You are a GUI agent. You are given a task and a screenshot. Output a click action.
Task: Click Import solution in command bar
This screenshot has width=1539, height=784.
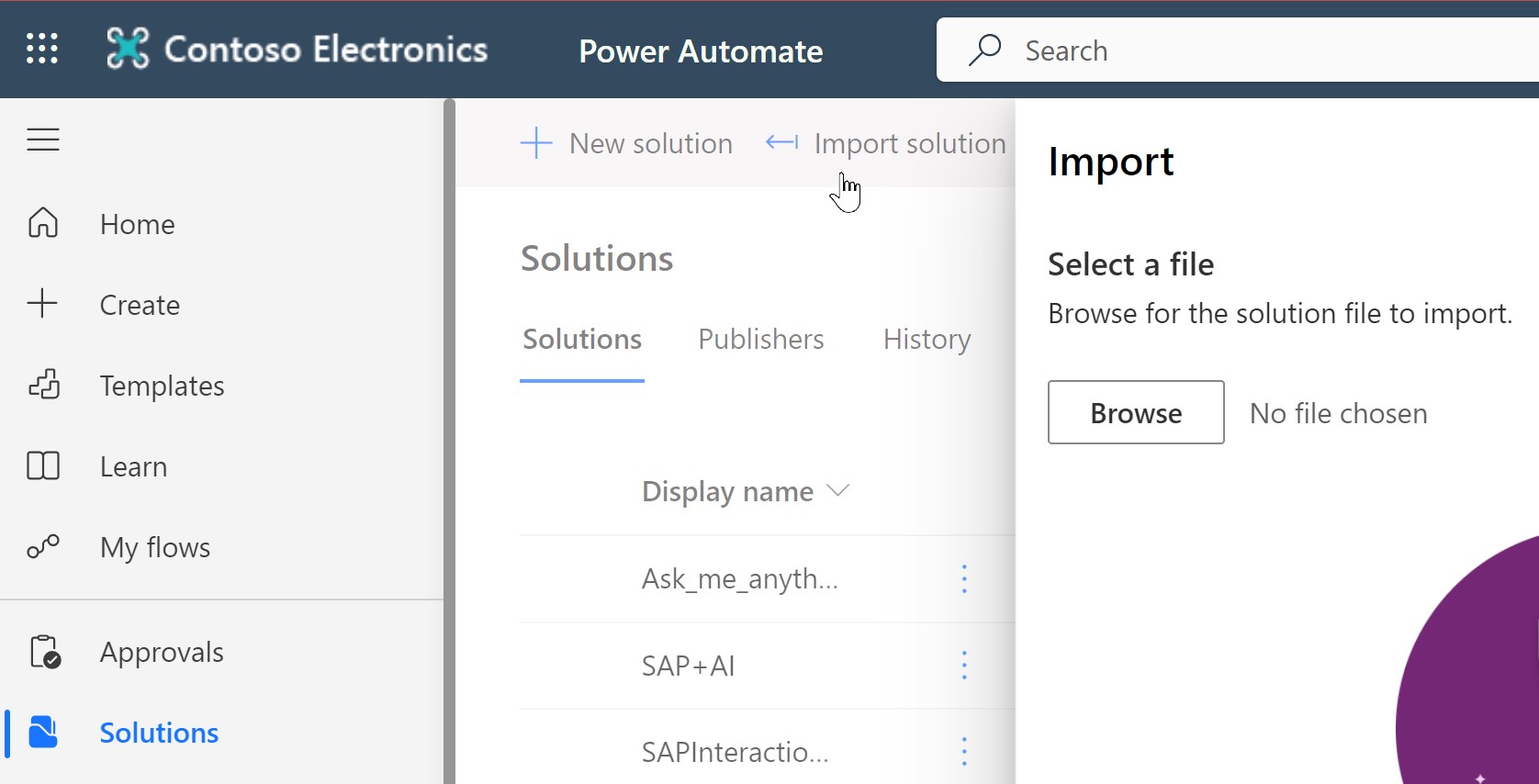[886, 143]
